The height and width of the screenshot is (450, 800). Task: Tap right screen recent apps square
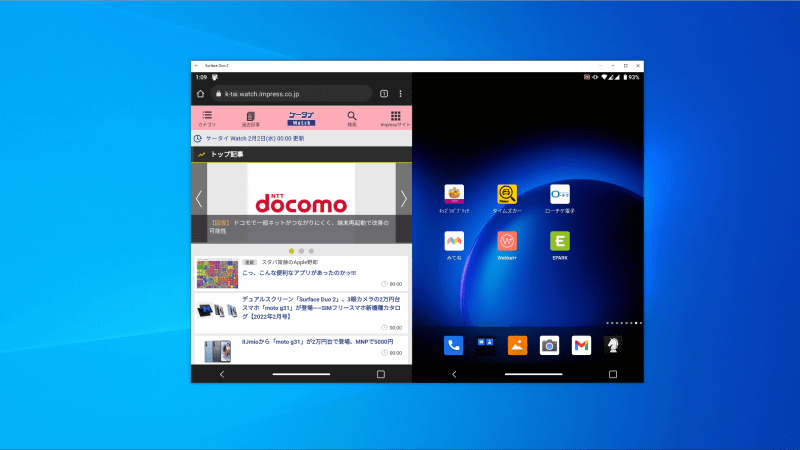coord(613,374)
